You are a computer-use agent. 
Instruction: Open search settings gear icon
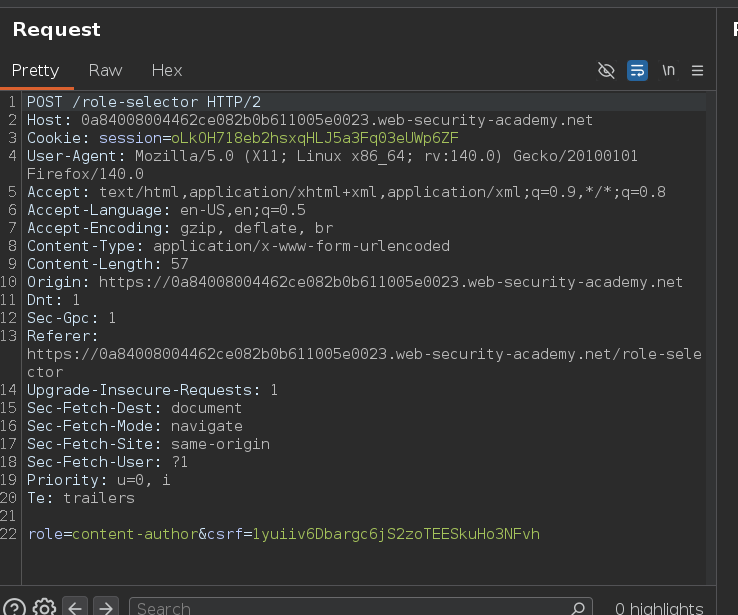pos(44,607)
